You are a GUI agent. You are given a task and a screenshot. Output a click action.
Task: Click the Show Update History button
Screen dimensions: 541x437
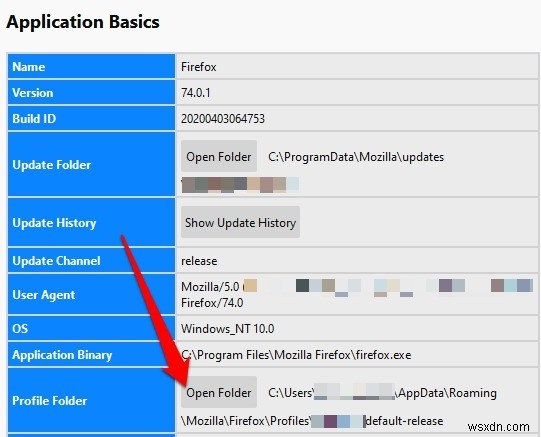point(240,222)
